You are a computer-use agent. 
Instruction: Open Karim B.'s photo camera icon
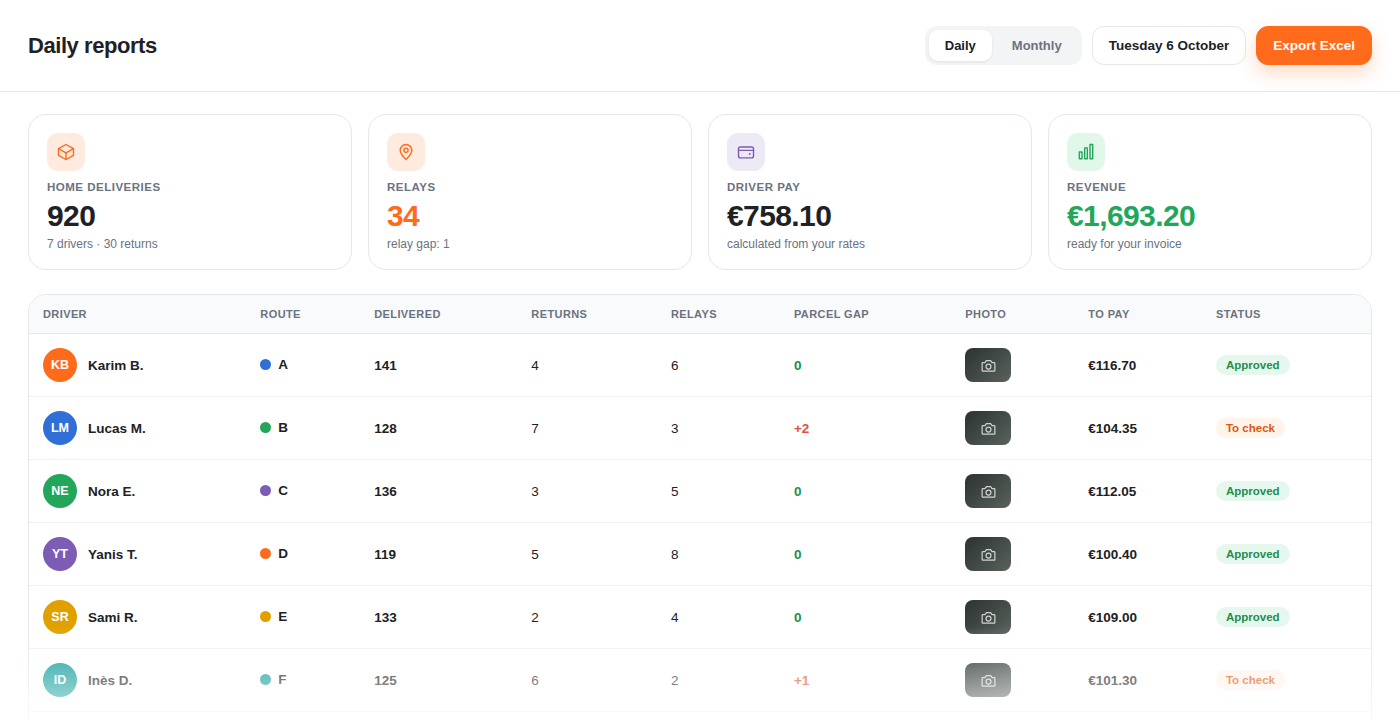pos(988,365)
